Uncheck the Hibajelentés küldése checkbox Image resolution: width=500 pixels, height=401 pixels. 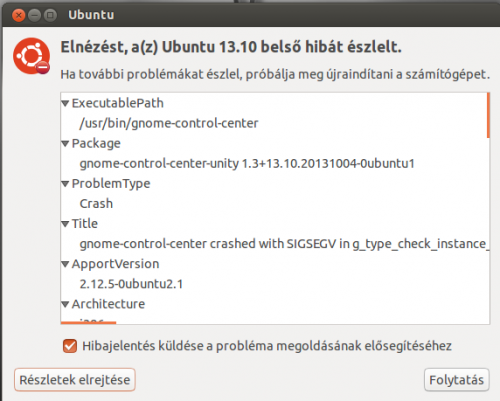pos(70,346)
